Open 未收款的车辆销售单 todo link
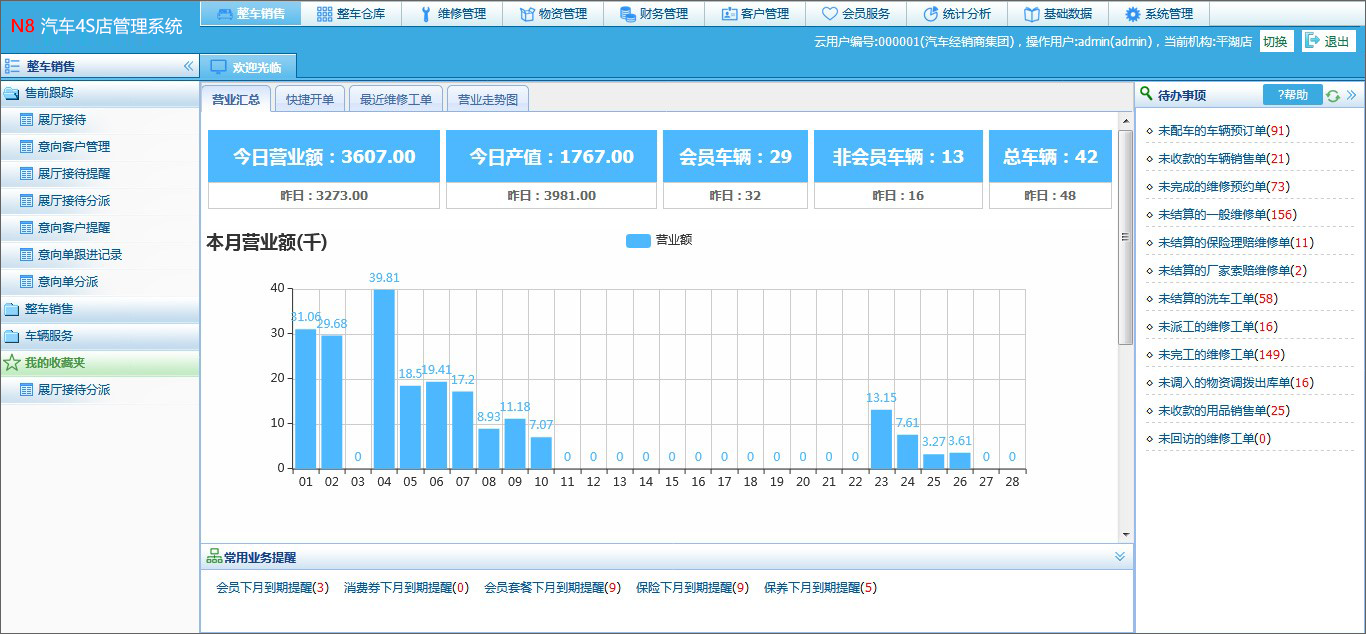Screen dimensions: 1366x634 coord(1223,159)
